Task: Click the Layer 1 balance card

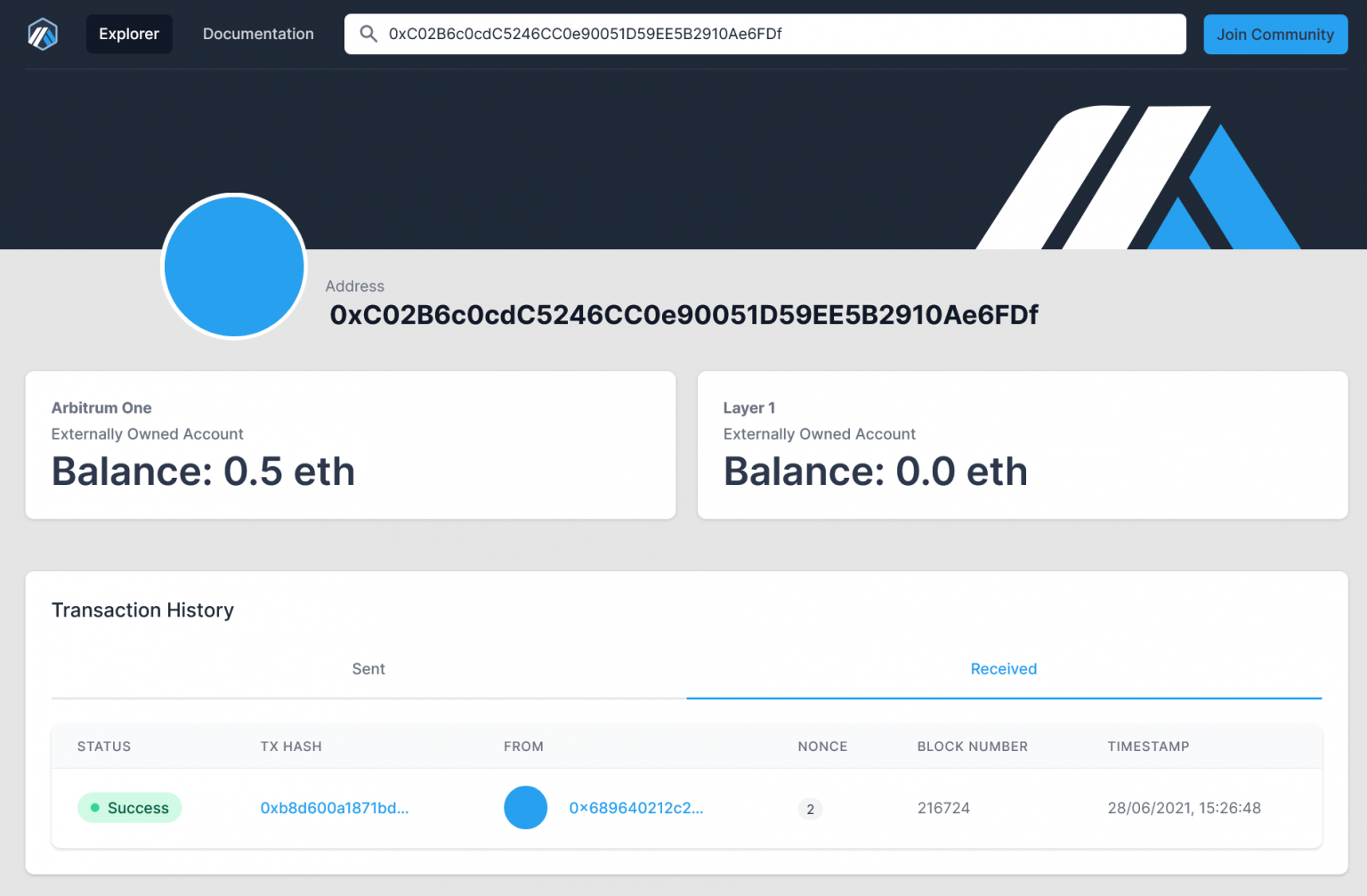Action: tap(1023, 445)
